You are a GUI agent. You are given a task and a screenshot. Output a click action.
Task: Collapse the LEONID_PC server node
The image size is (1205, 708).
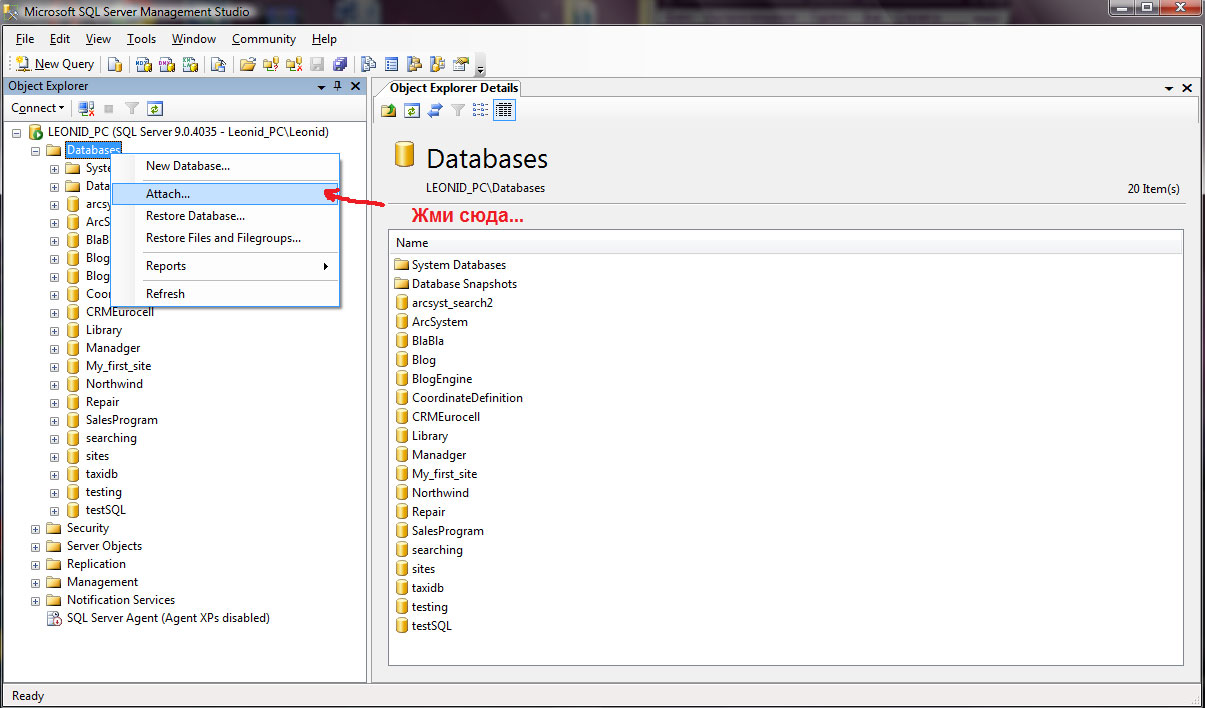(x=17, y=132)
